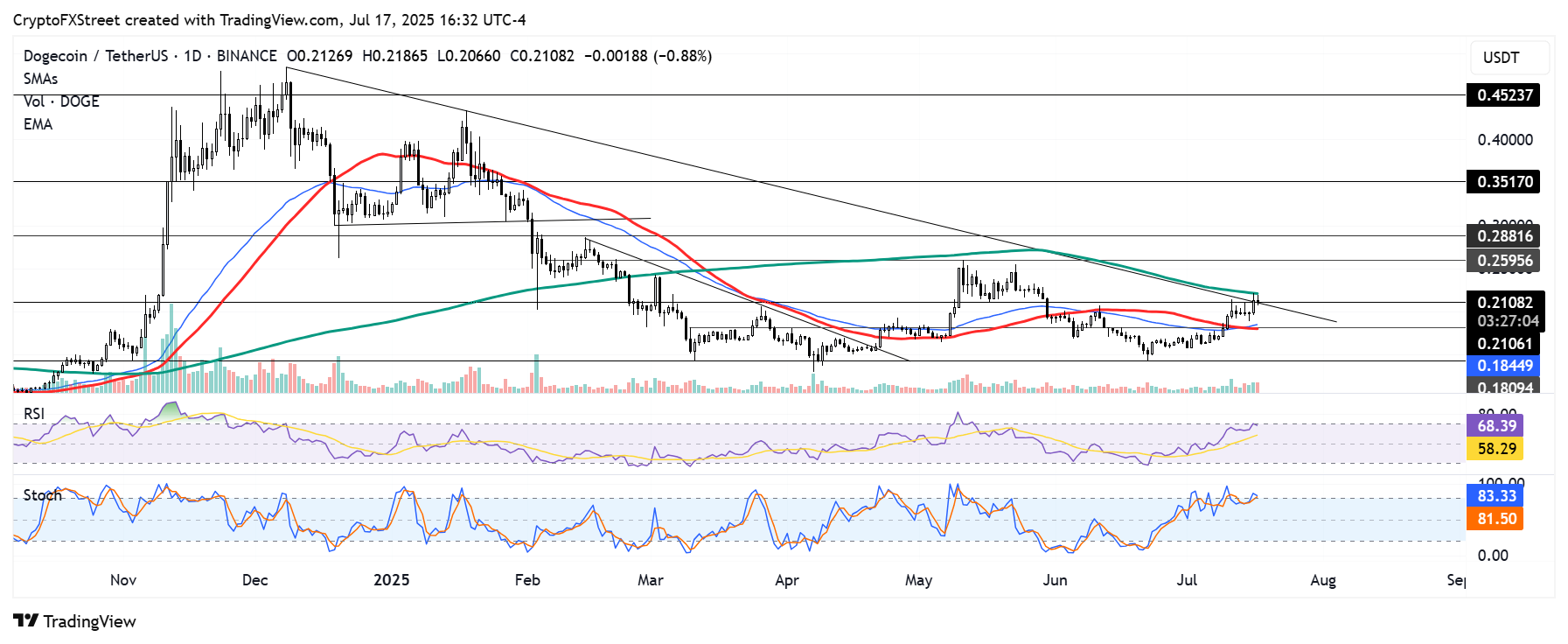Click the TradingView logo icon
Viewport: 1568px width, 644px height.
pyautogui.click(x=26, y=621)
